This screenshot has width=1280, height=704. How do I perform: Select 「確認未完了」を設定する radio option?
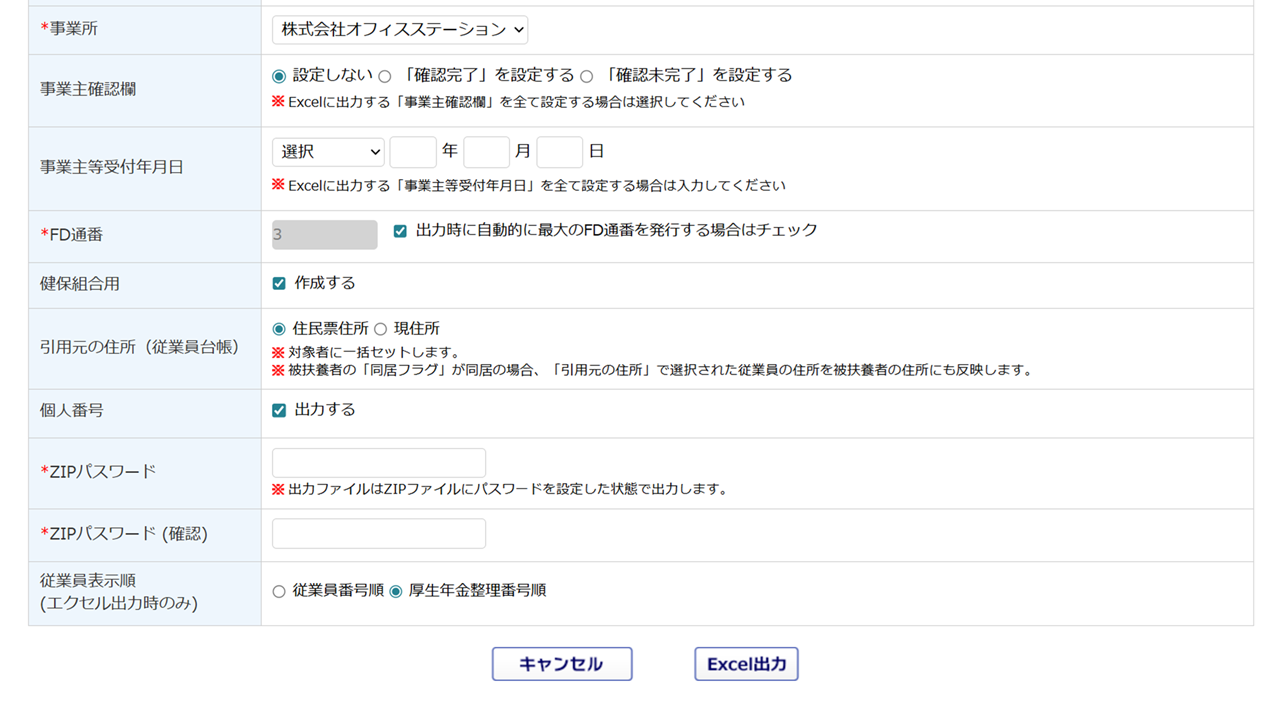click(x=587, y=76)
